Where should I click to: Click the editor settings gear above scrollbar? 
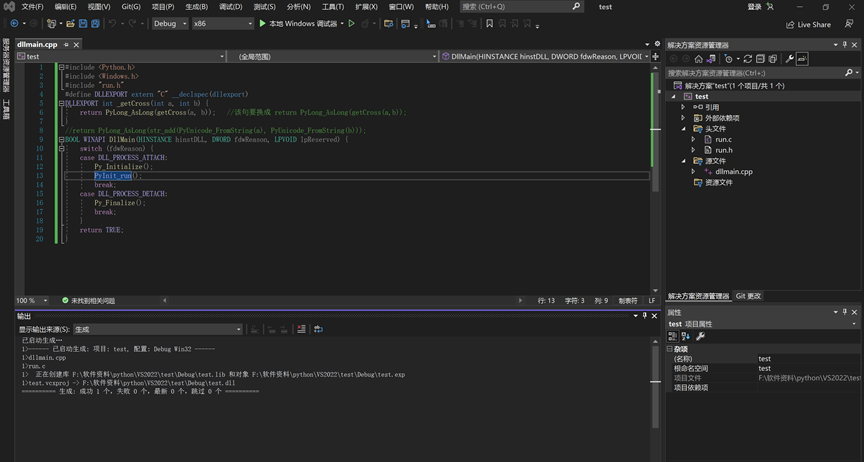point(657,44)
